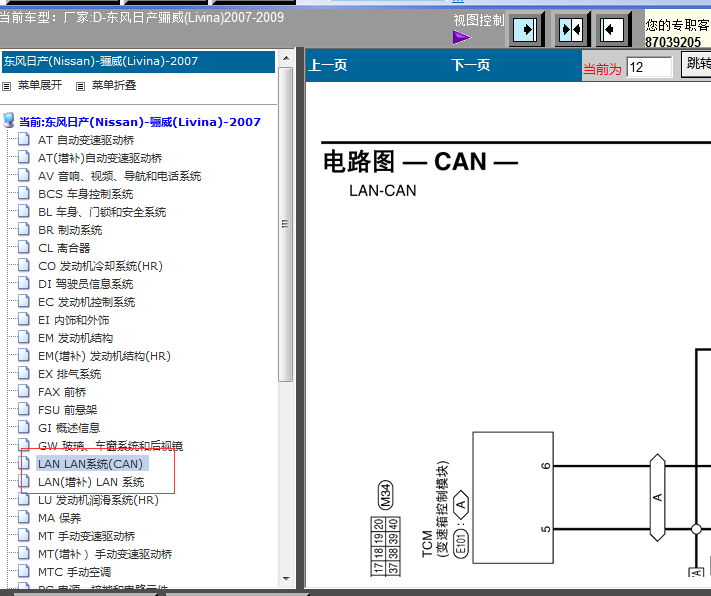The width and height of the screenshot is (711, 596).
Task: Click the tree panel scroll-down arrow
Action: point(286,579)
